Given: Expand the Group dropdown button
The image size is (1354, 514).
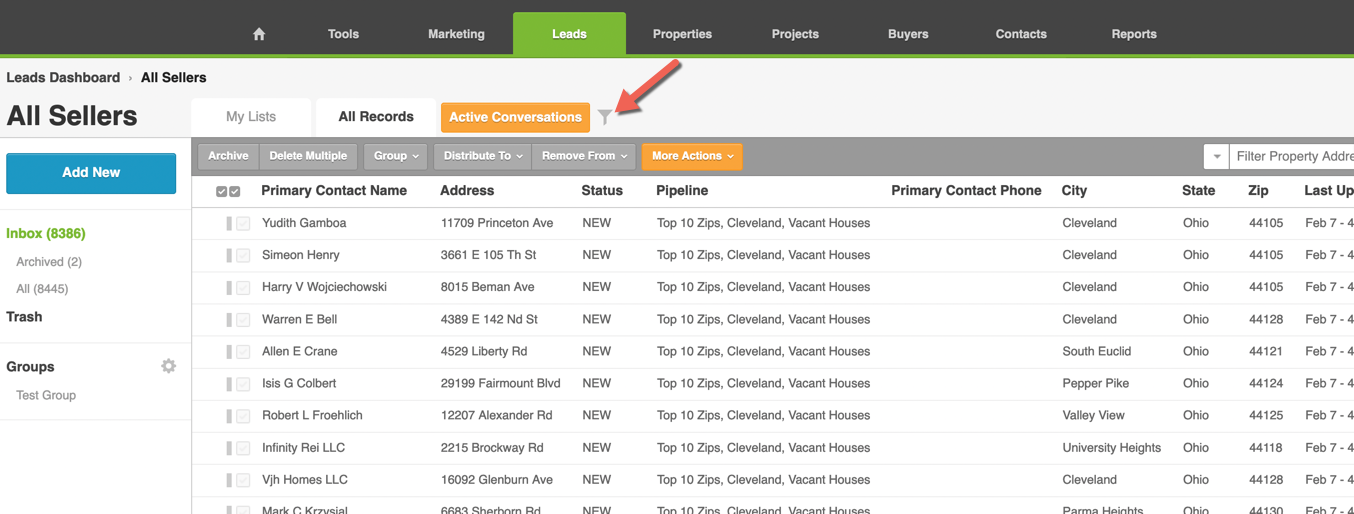Looking at the screenshot, I should [x=396, y=156].
